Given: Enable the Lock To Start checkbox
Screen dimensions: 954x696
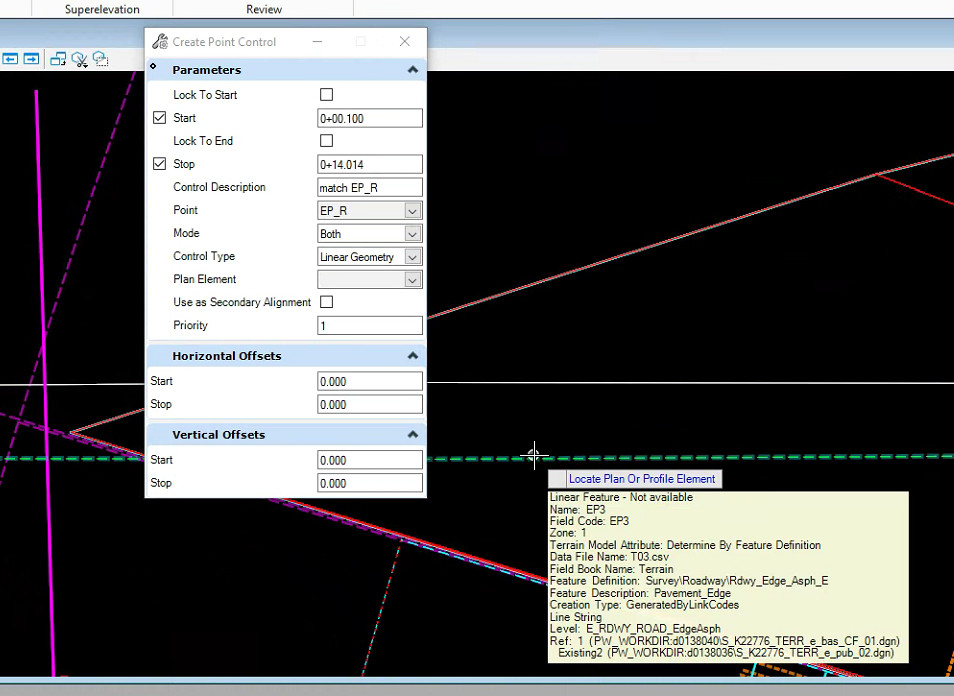Looking at the screenshot, I should click(326, 95).
